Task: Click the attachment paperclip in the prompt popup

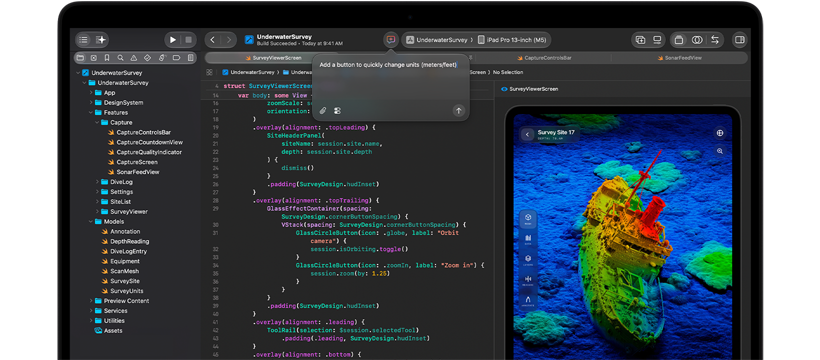Action: (323, 111)
